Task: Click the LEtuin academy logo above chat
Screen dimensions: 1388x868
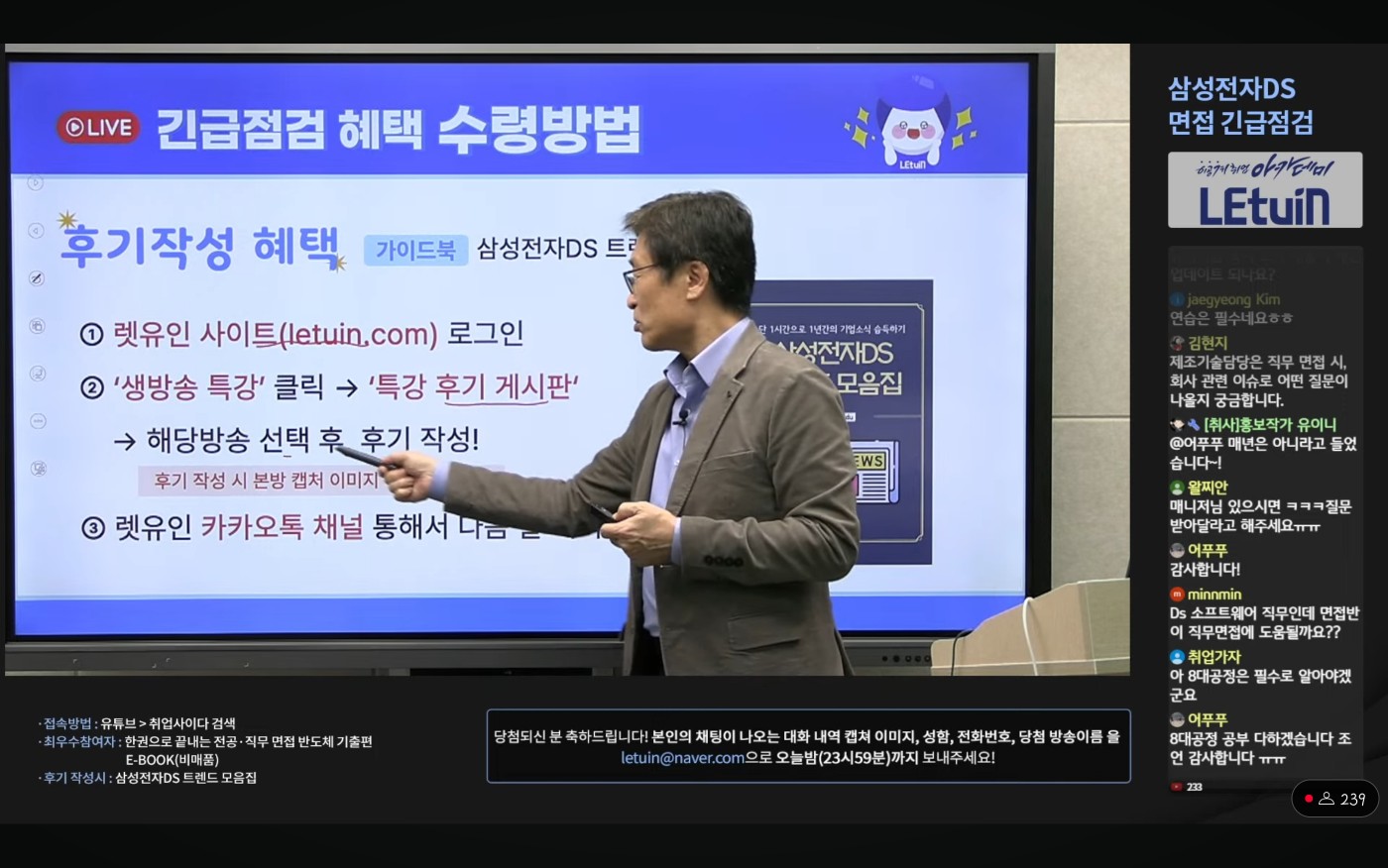Action: tap(1264, 190)
